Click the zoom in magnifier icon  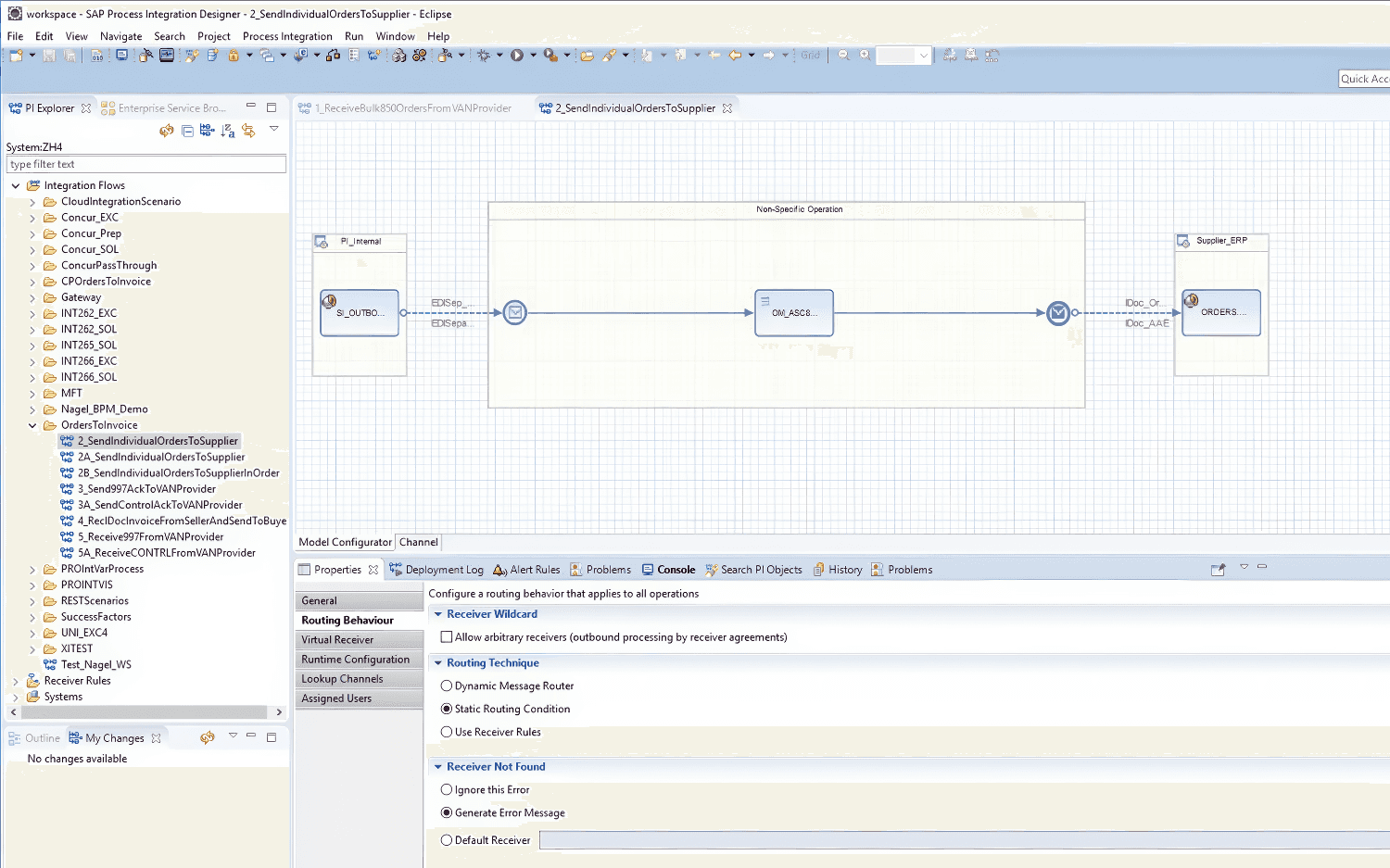point(866,56)
